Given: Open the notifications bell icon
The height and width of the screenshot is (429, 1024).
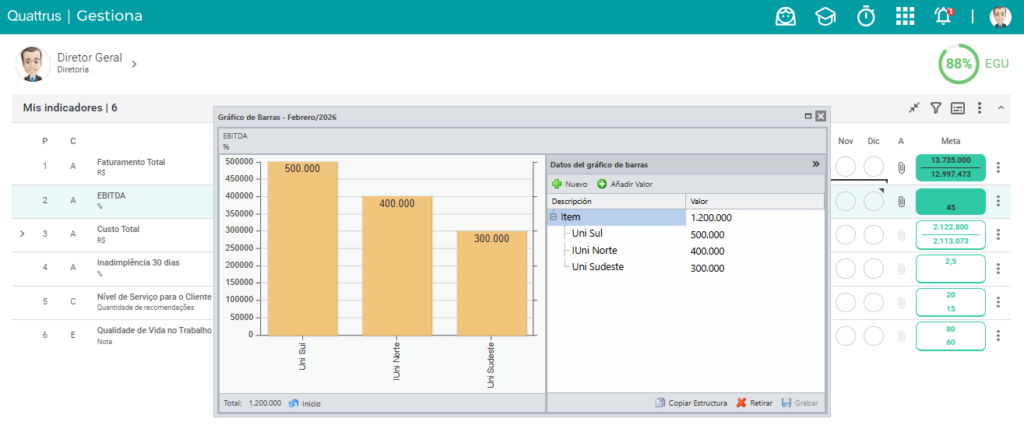Looking at the screenshot, I should 944,16.
